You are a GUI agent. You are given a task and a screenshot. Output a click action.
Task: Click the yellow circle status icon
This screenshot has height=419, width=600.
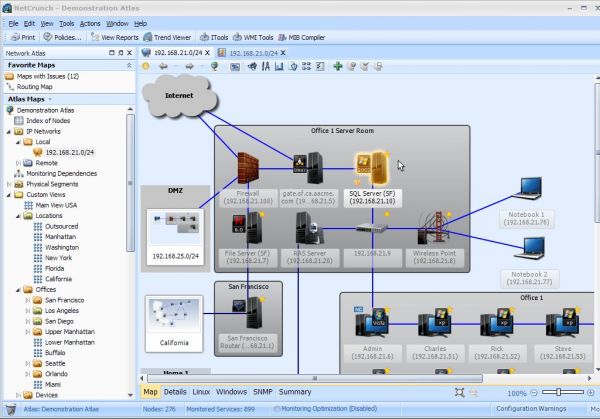(x=146, y=66)
